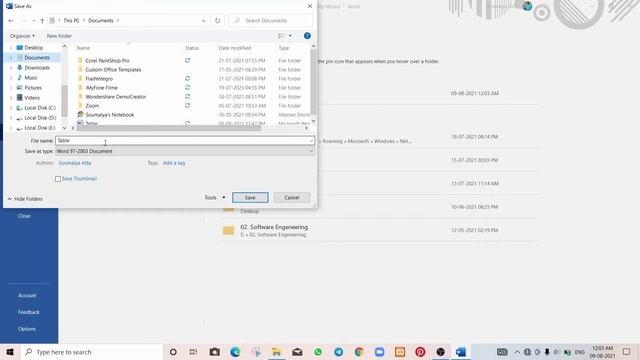Viewport: 640px width, 360px height.
Task: Click the sync status icon for FlashIntegro
Action: [187, 78]
